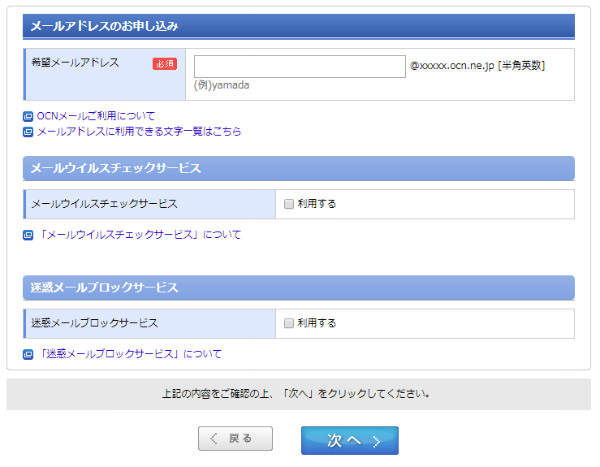600x467 pixels.
Task: Enable 利用する for メールウイルスチェックサービス
Action: 289,204
